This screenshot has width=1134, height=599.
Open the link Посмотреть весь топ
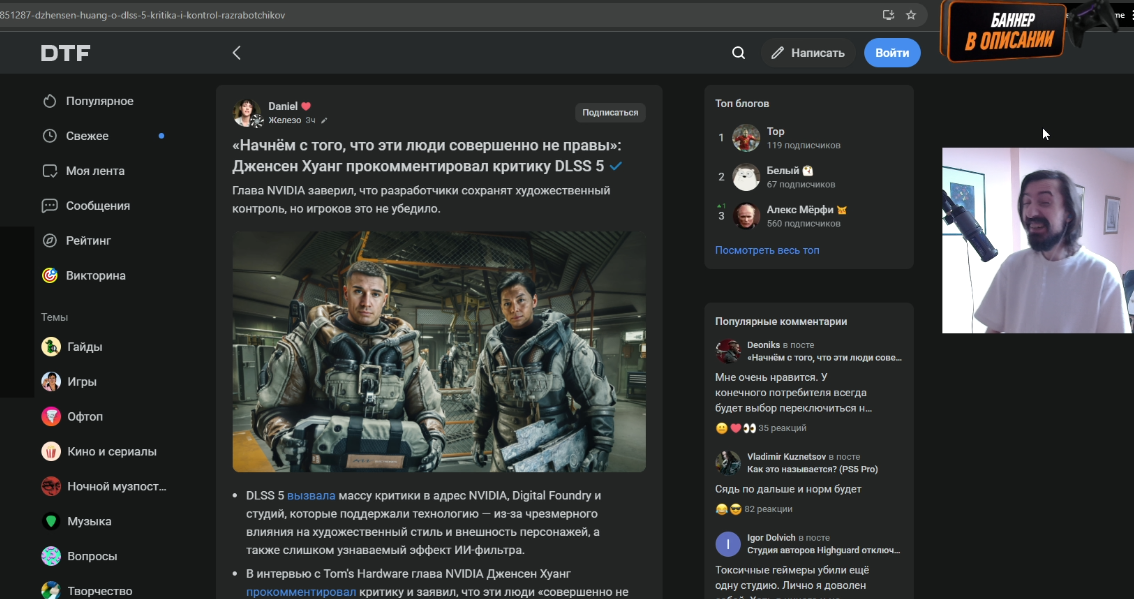click(x=766, y=250)
